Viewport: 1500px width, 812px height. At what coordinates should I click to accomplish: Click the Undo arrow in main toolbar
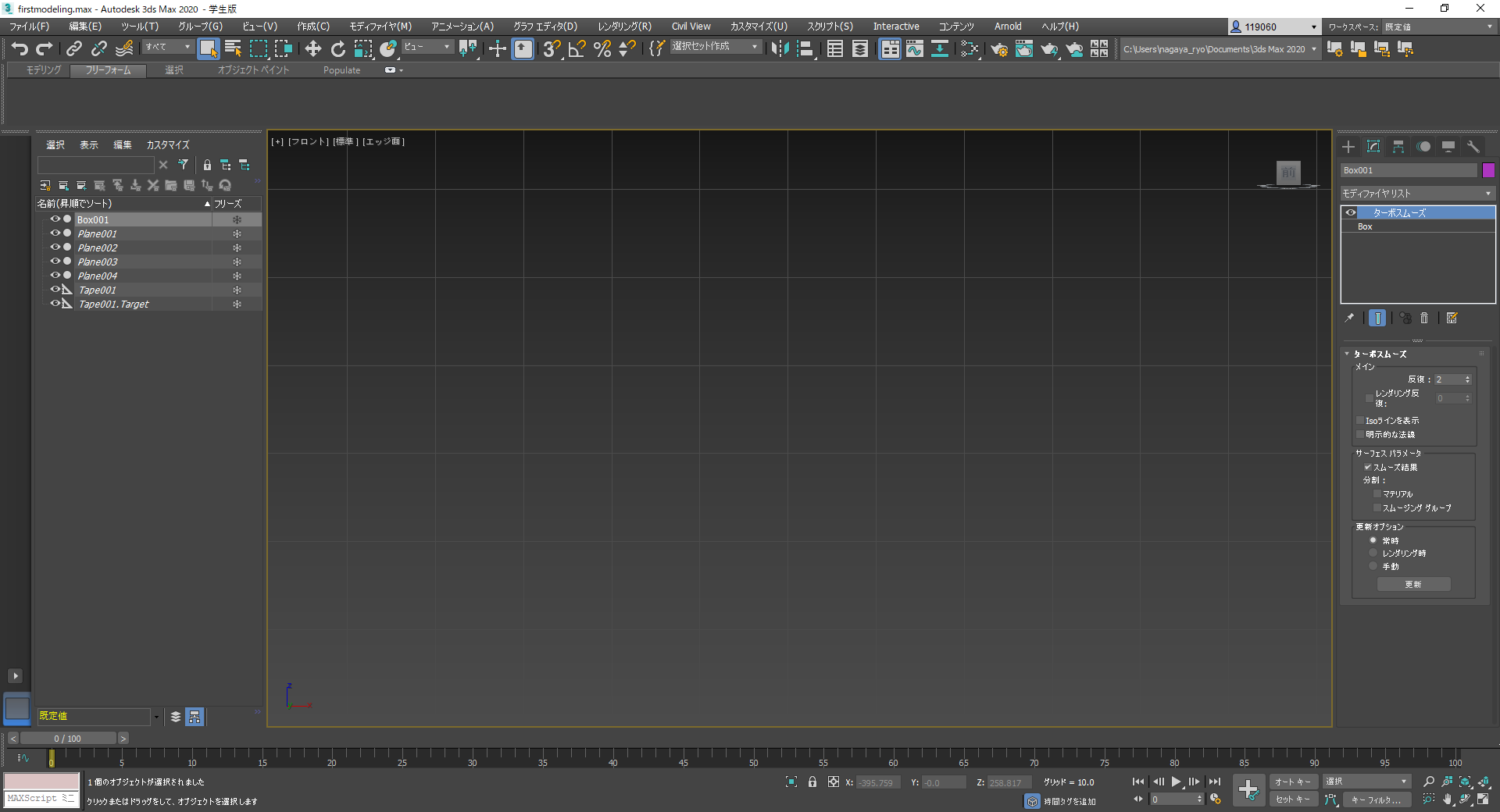20,49
